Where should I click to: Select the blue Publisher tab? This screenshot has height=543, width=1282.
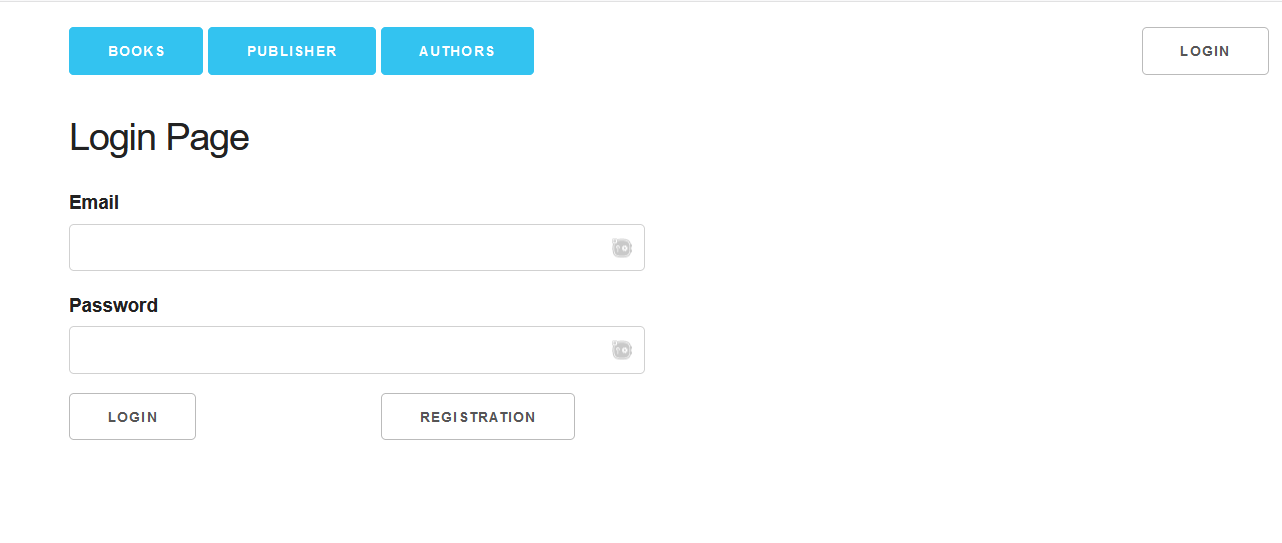[292, 51]
